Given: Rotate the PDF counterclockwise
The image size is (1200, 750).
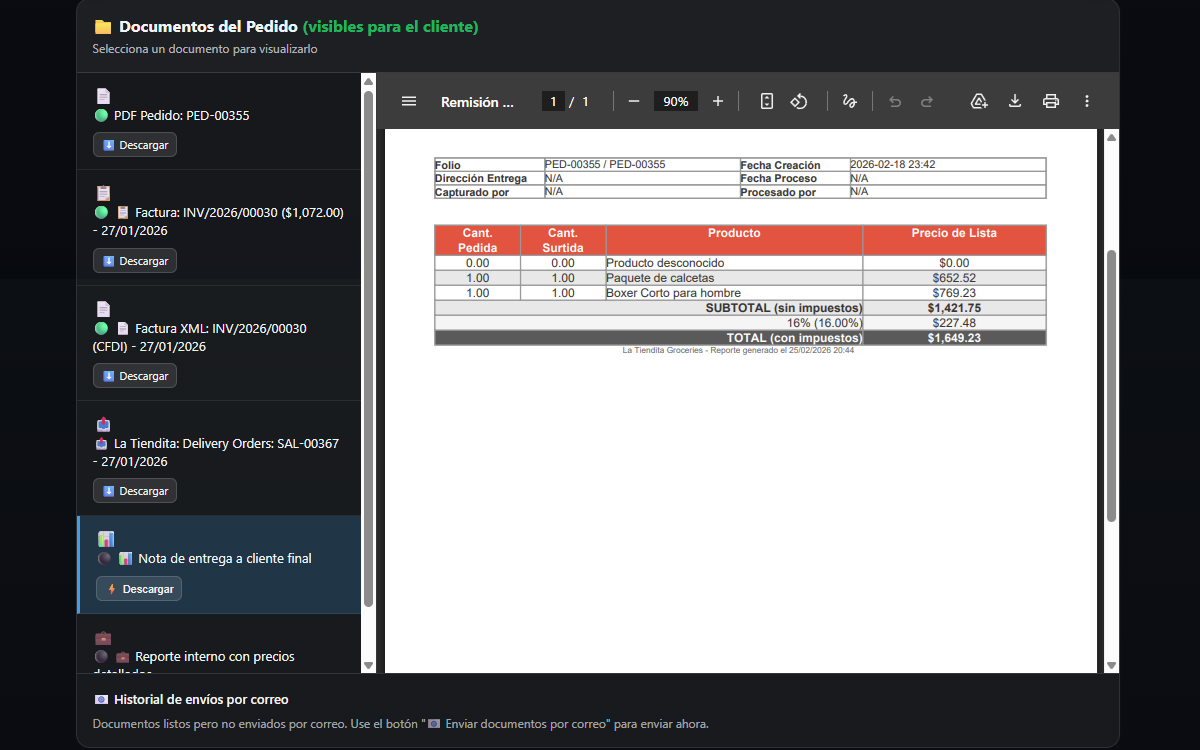Looking at the screenshot, I should 799,101.
